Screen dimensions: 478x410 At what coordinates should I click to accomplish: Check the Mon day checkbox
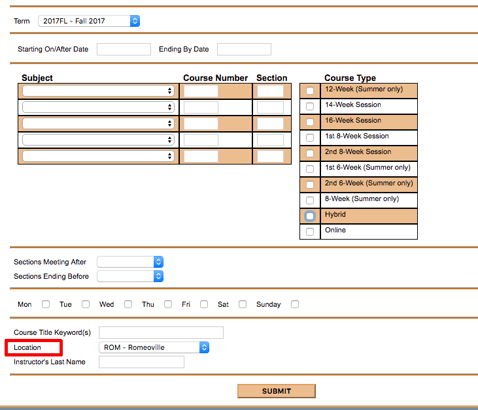(46, 304)
